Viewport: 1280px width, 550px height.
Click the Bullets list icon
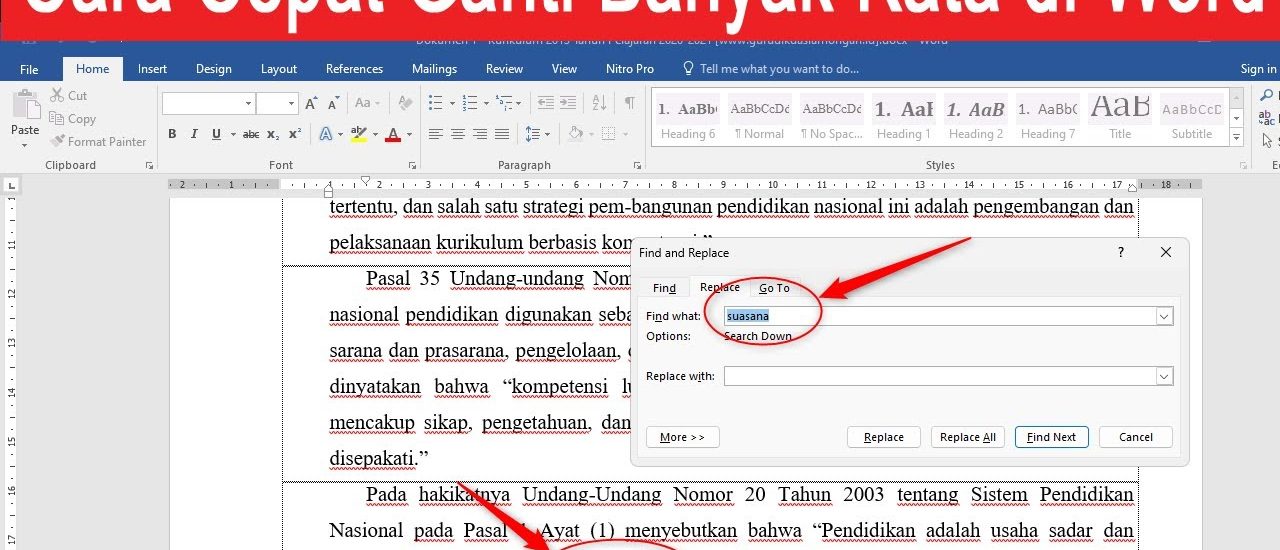[x=435, y=103]
